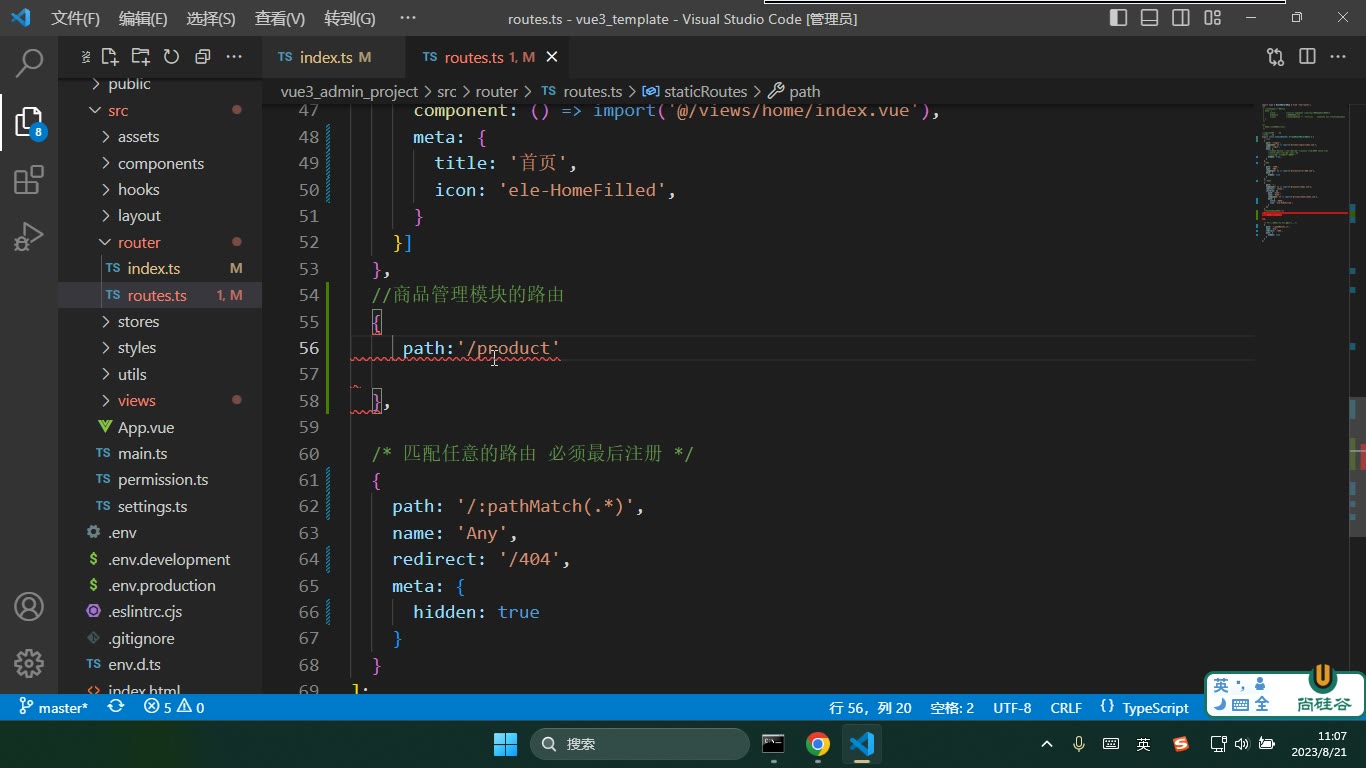Click the master* branch indicator

(x=54, y=707)
